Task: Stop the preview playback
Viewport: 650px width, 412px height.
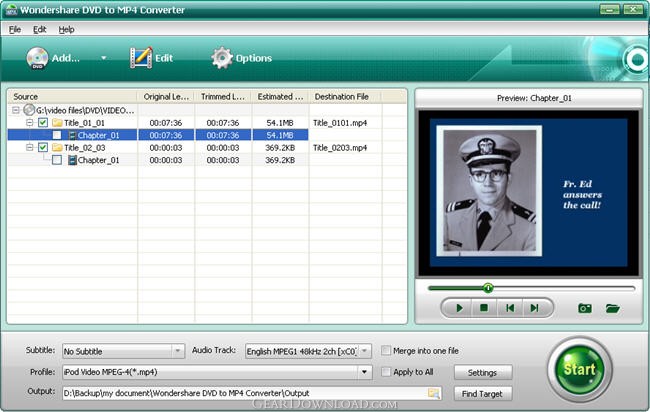Action: (484, 308)
